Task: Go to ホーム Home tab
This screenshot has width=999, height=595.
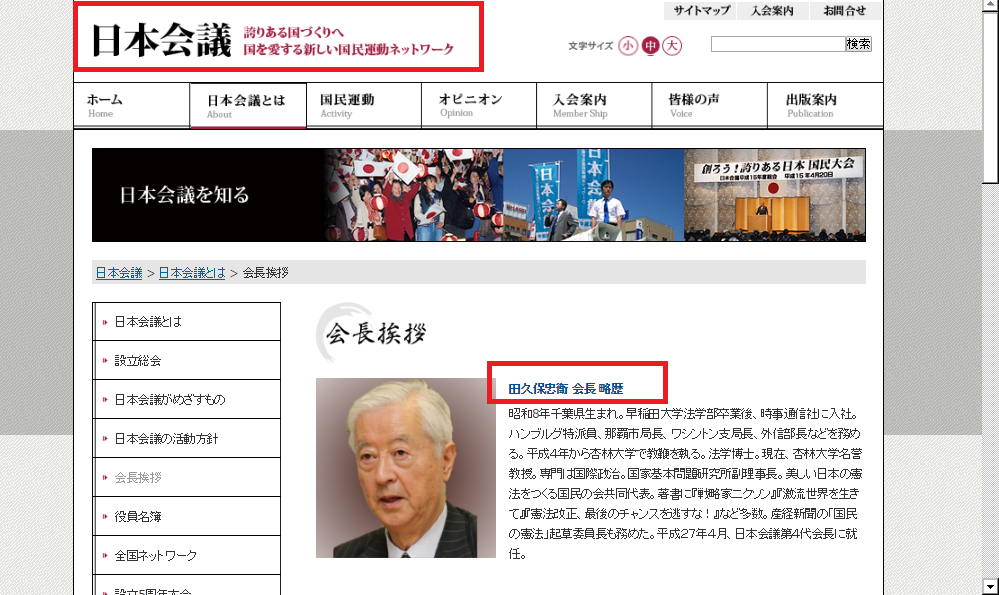Action: click(131, 106)
